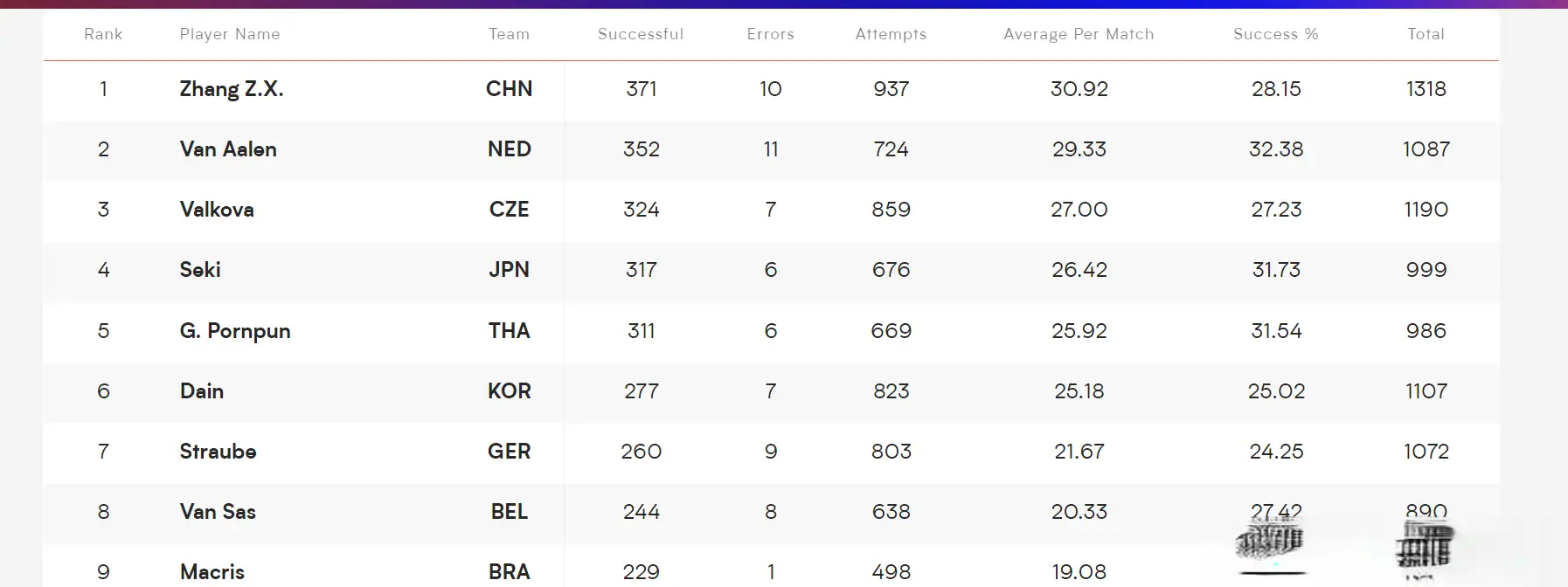
Task: Sort by Average Per Match header
Action: pyautogui.click(x=1079, y=34)
